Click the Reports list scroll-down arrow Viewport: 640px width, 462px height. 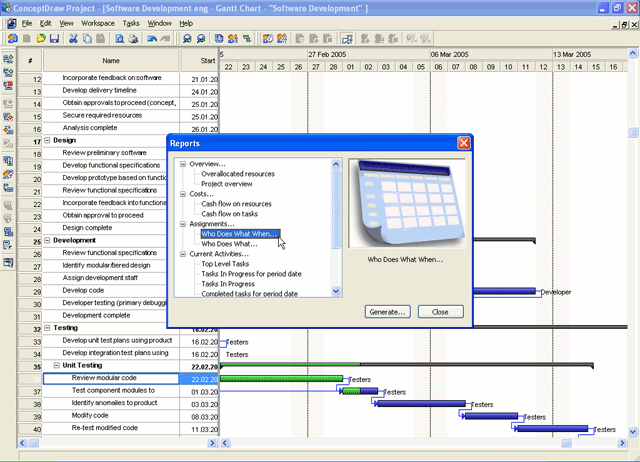pyautogui.click(x=336, y=291)
